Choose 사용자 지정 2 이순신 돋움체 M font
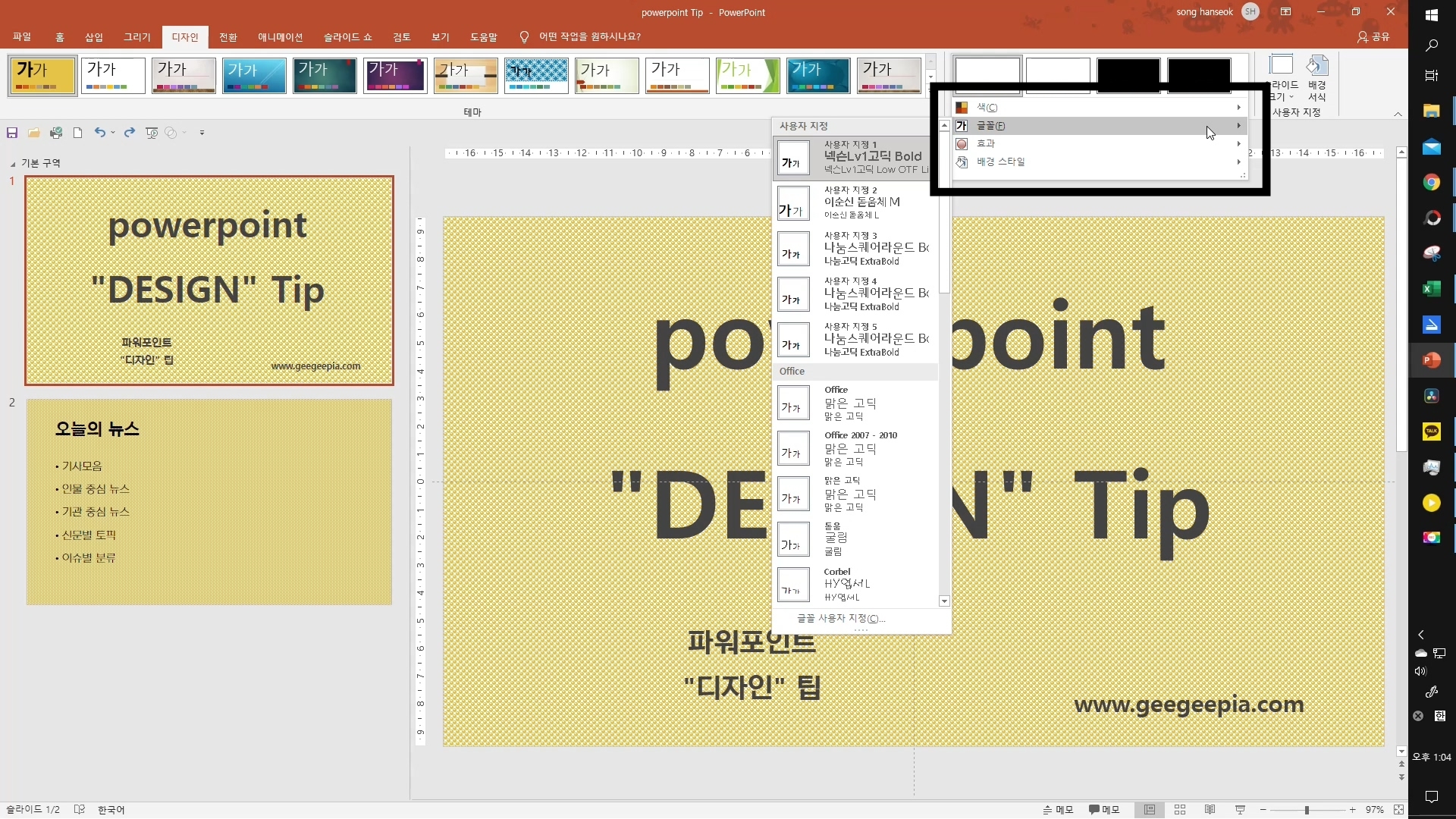Viewport: 1456px width, 819px height. tap(855, 202)
